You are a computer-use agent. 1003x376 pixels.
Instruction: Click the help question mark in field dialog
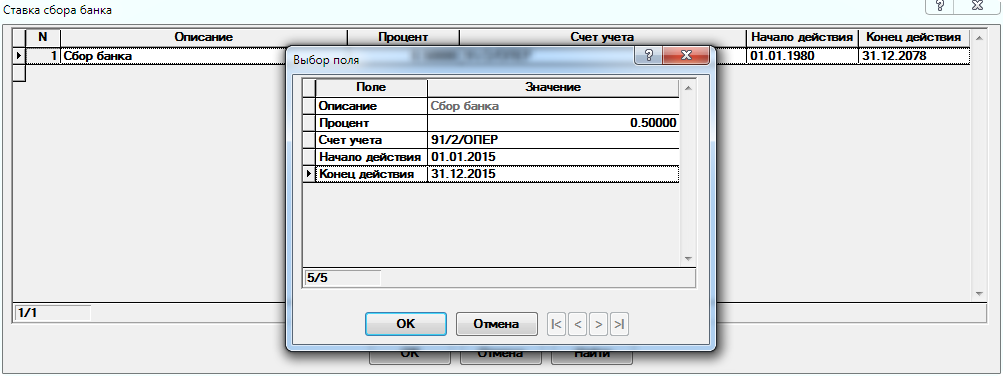650,56
